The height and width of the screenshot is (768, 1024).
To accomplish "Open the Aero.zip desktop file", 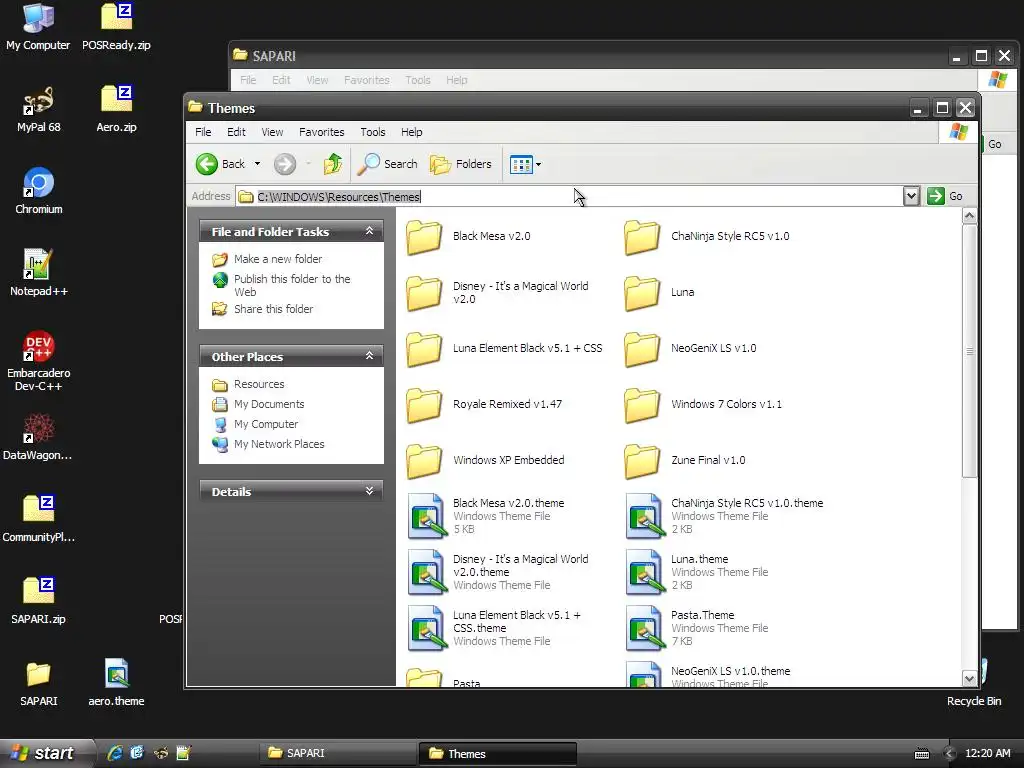I will [x=116, y=109].
